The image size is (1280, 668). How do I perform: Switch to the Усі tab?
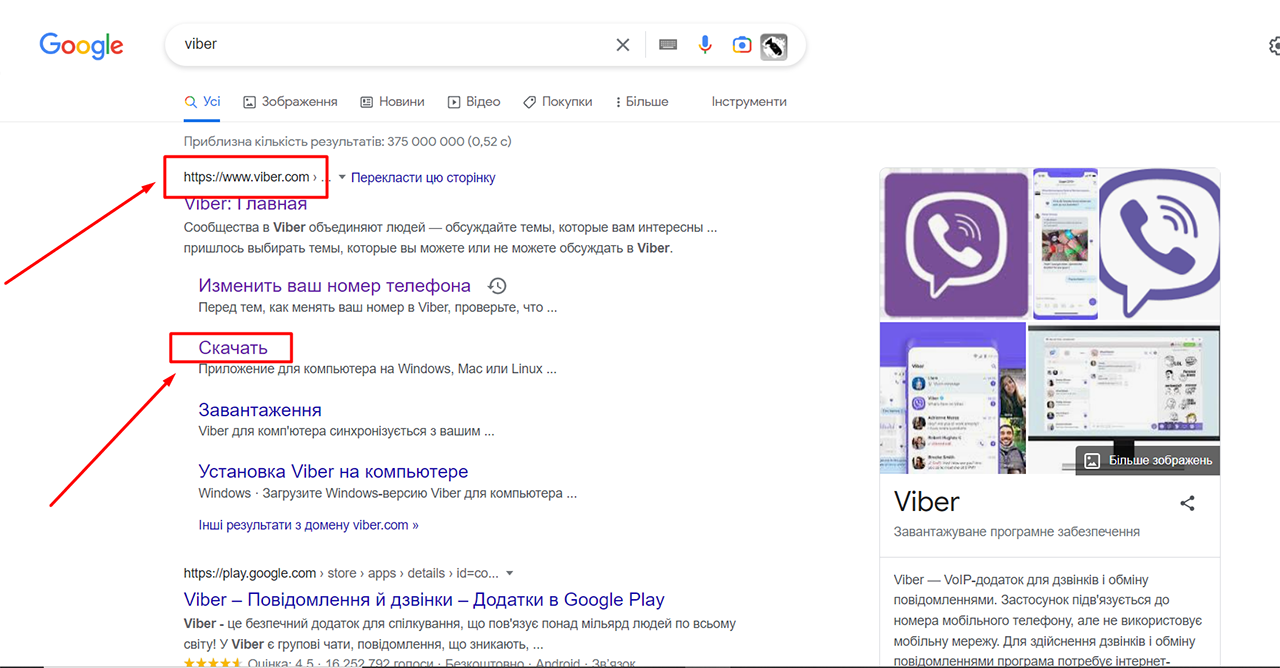[x=202, y=102]
